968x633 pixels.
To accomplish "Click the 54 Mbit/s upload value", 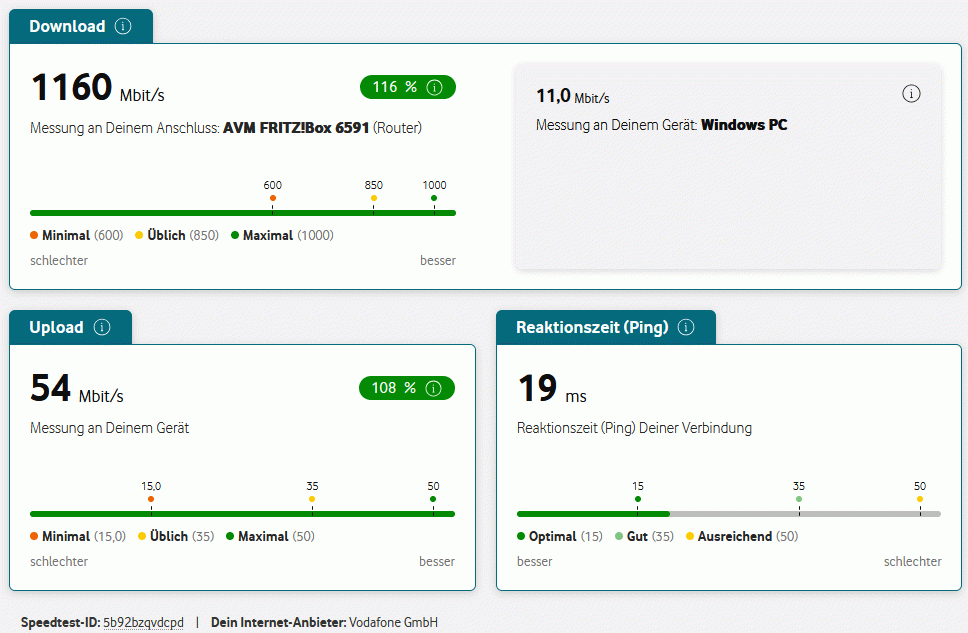I will point(77,388).
